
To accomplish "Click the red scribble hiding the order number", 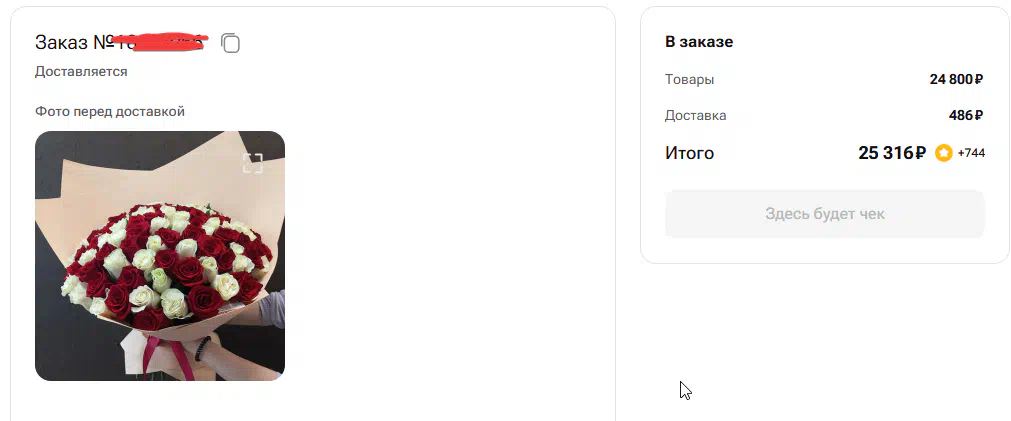I will coord(160,42).
